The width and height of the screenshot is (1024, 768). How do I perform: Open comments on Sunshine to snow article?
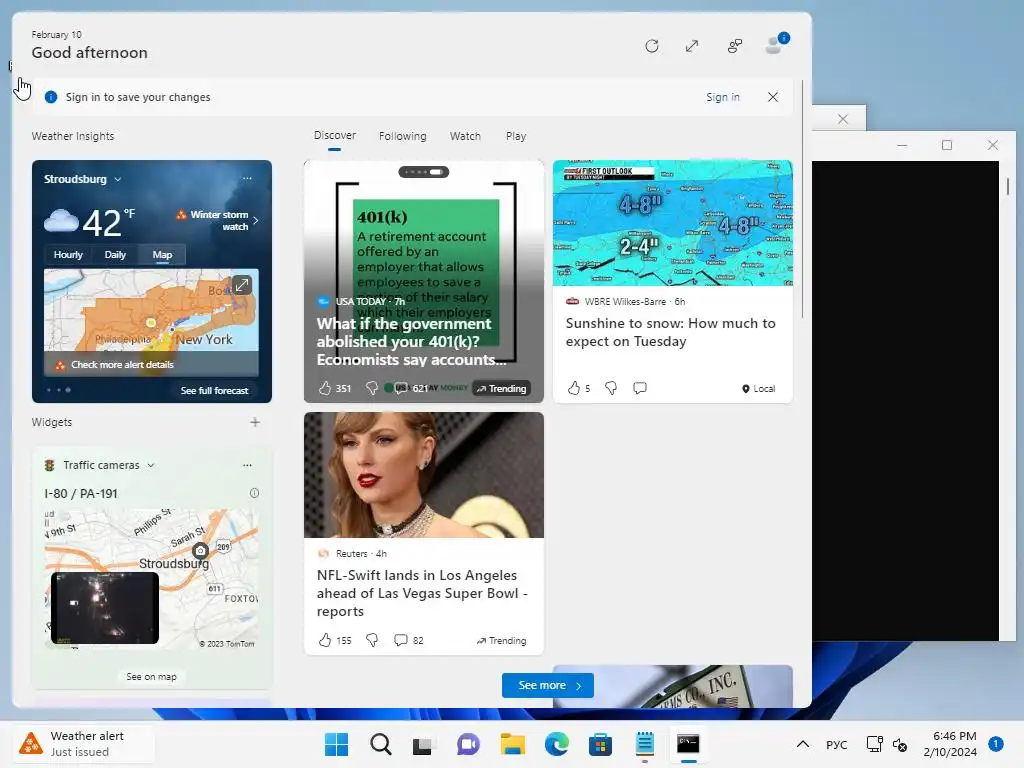(x=640, y=388)
